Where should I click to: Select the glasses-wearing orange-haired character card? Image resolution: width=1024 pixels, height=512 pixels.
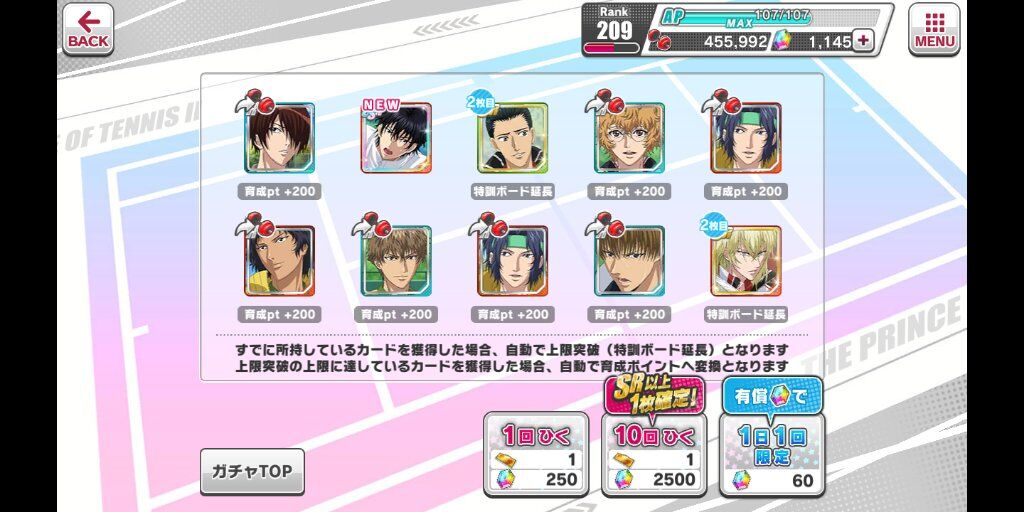tap(630, 138)
